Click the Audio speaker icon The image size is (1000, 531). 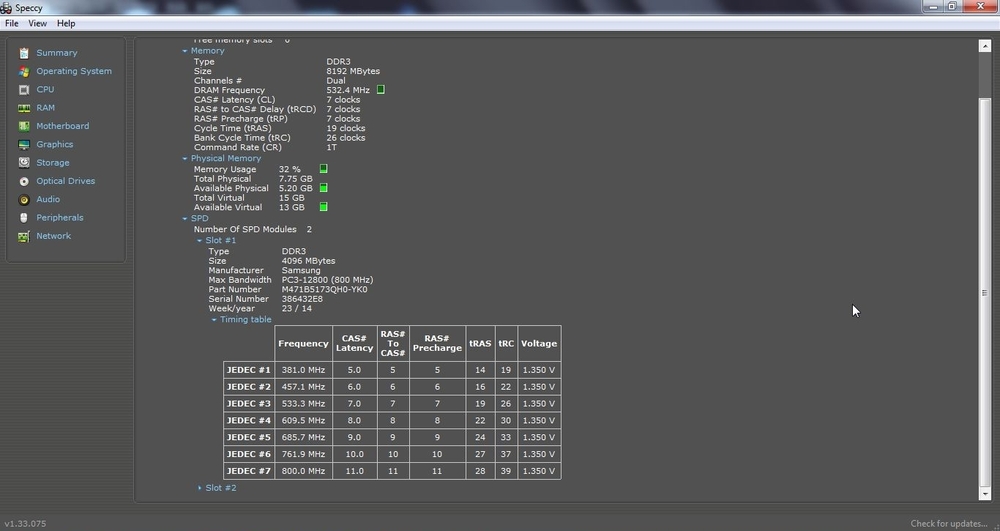coord(24,199)
